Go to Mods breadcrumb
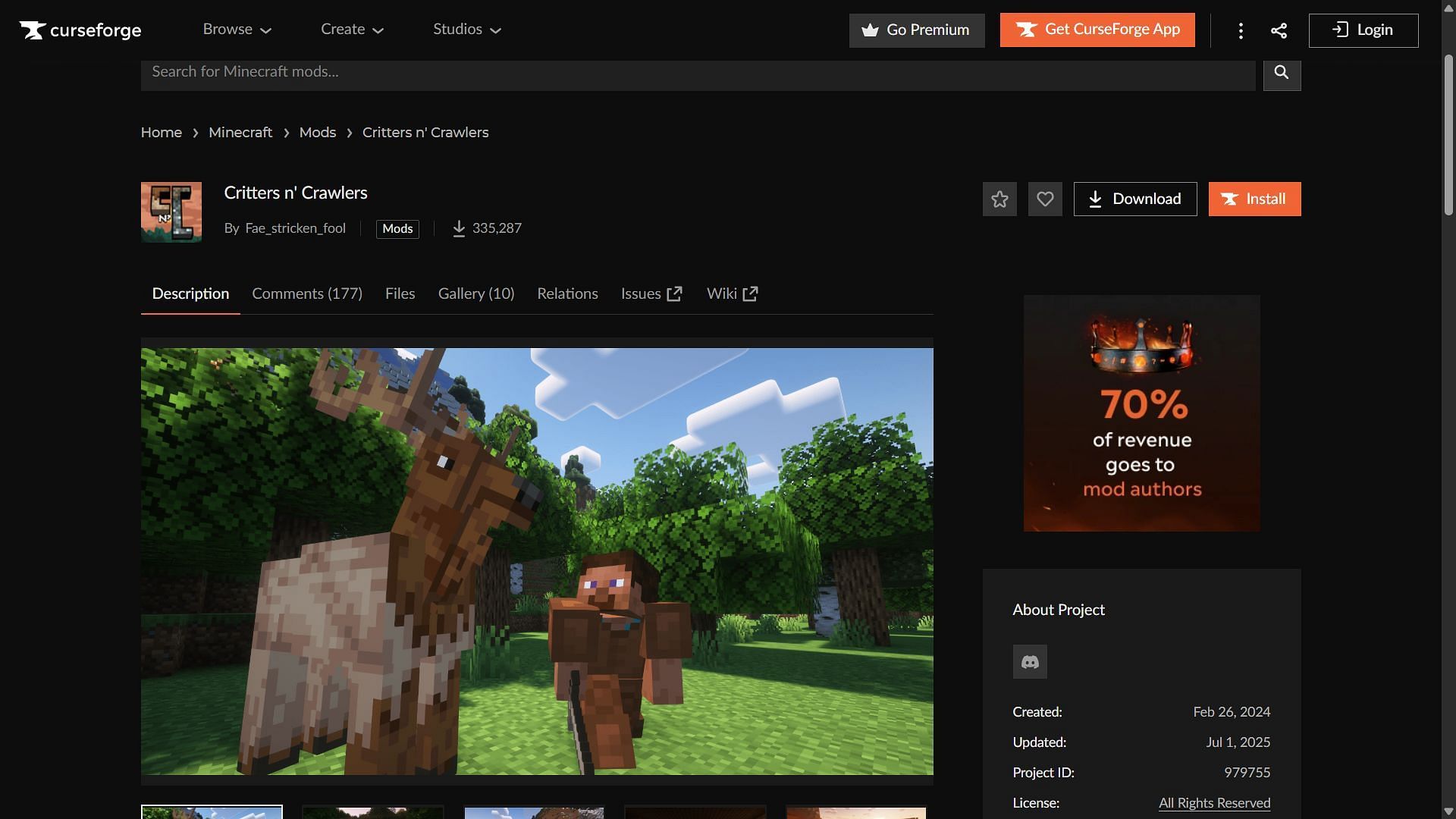Screen dimensions: 1456x819 [x=318, y=133]
